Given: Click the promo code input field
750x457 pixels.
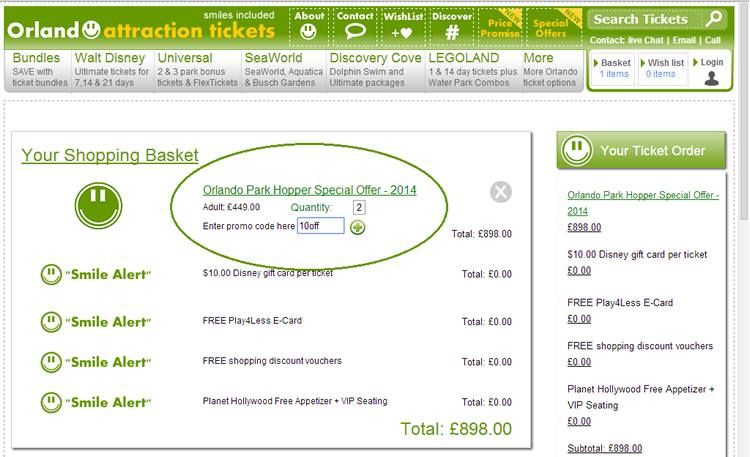Looking at the screenshot, I should click(x=320, y=226).
